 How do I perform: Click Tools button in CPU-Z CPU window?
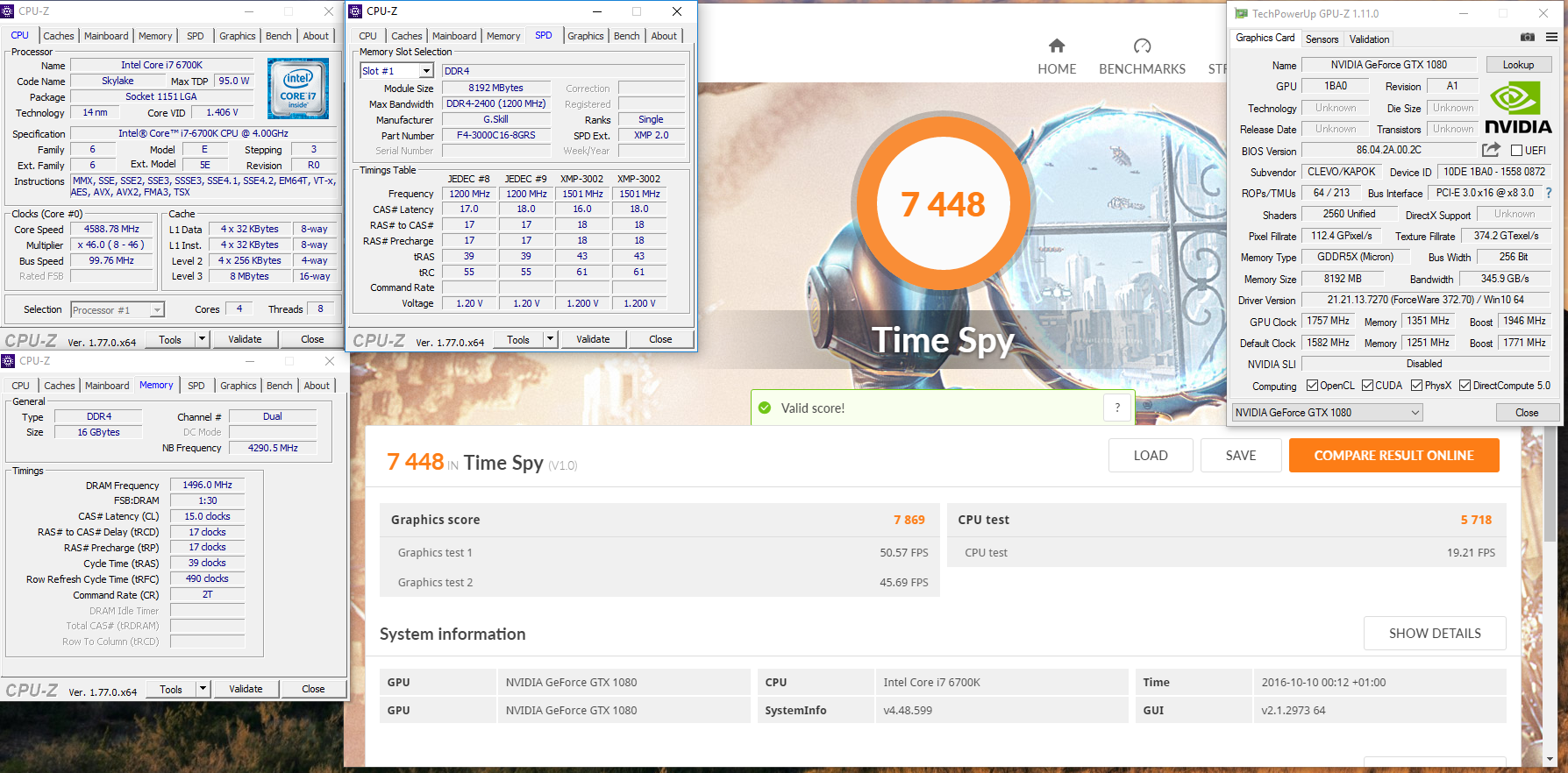(170, 339)
